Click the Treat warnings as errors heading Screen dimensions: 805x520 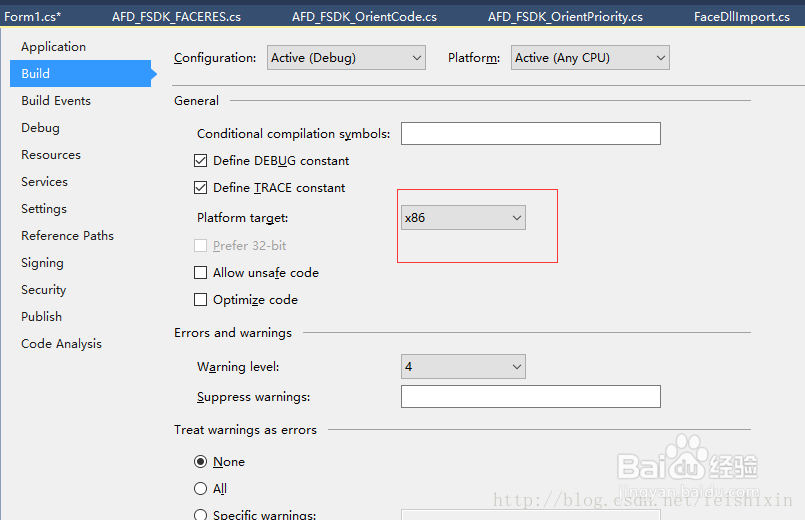point(245,430)
